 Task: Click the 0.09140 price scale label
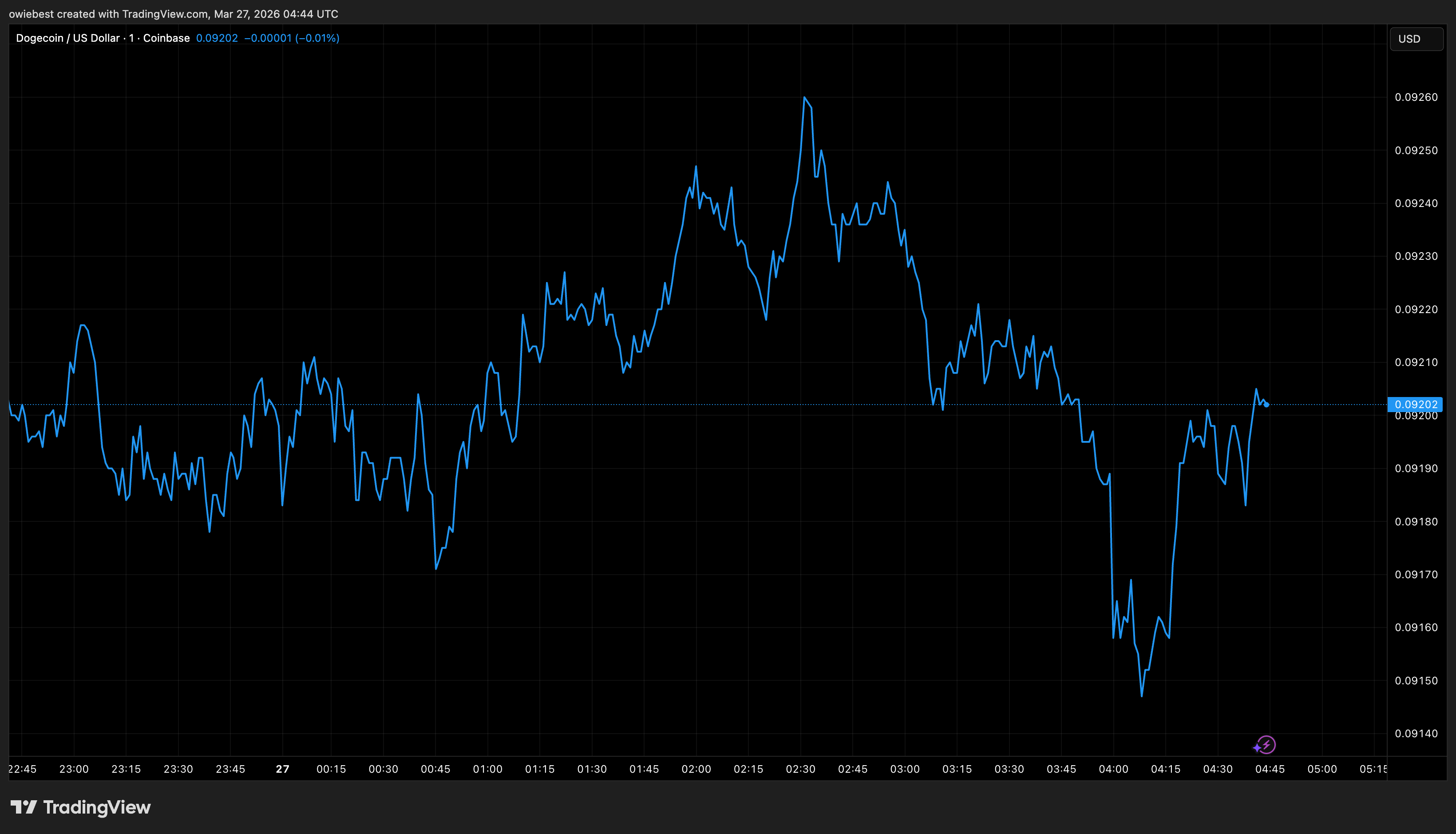1416,733
